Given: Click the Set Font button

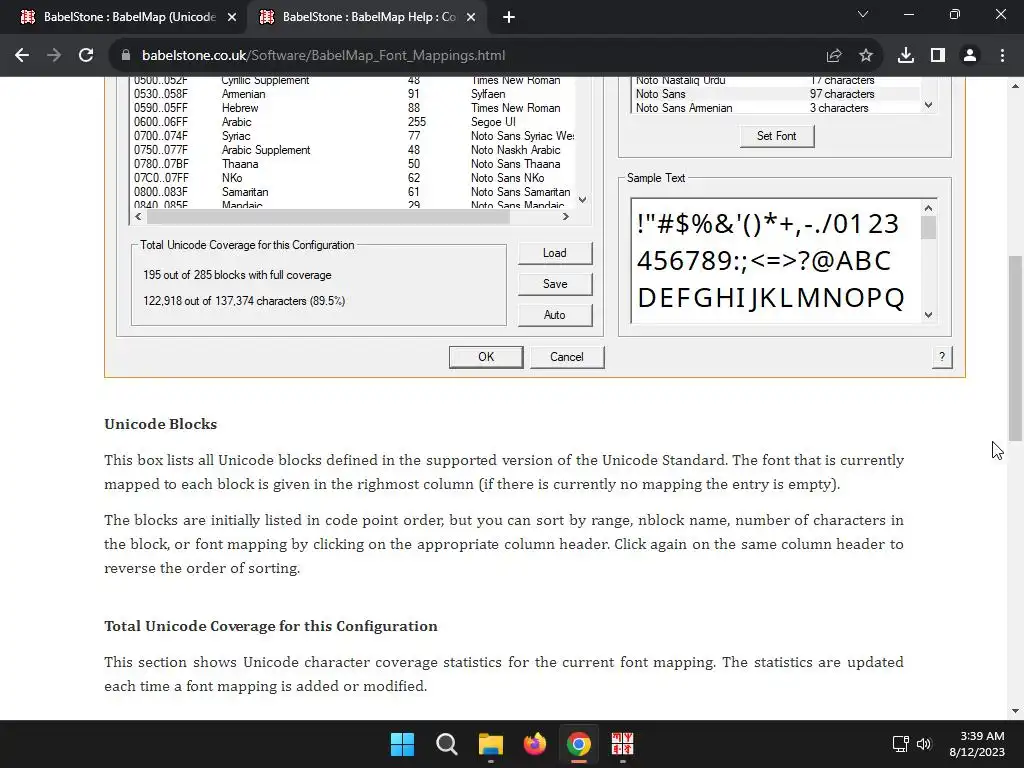Looking at the screenshot, I should pyautogui.click(x=776, y=136).
